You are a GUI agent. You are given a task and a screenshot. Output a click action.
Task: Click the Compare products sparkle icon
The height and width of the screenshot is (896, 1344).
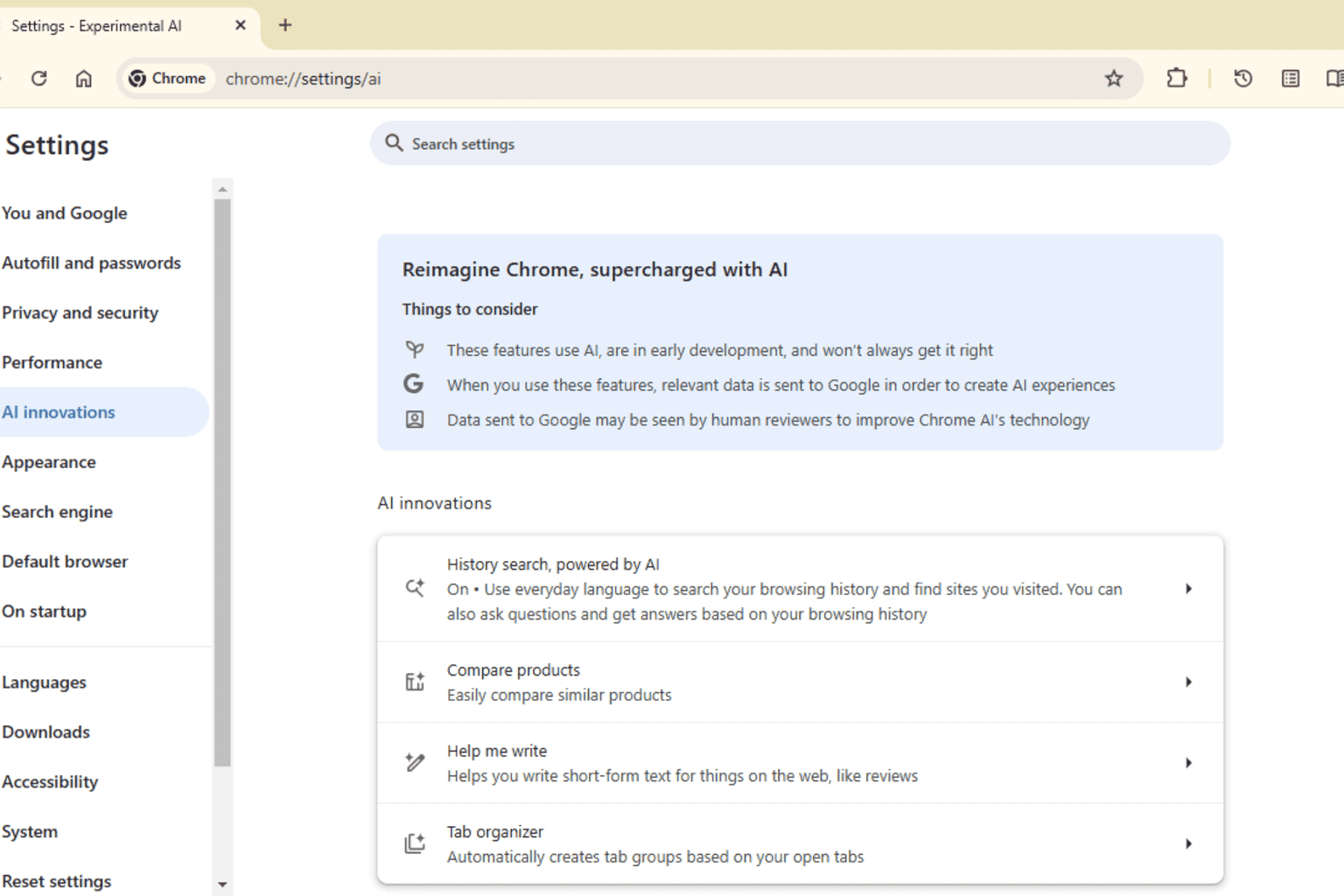pyautogui.click(x=415, y=682)
